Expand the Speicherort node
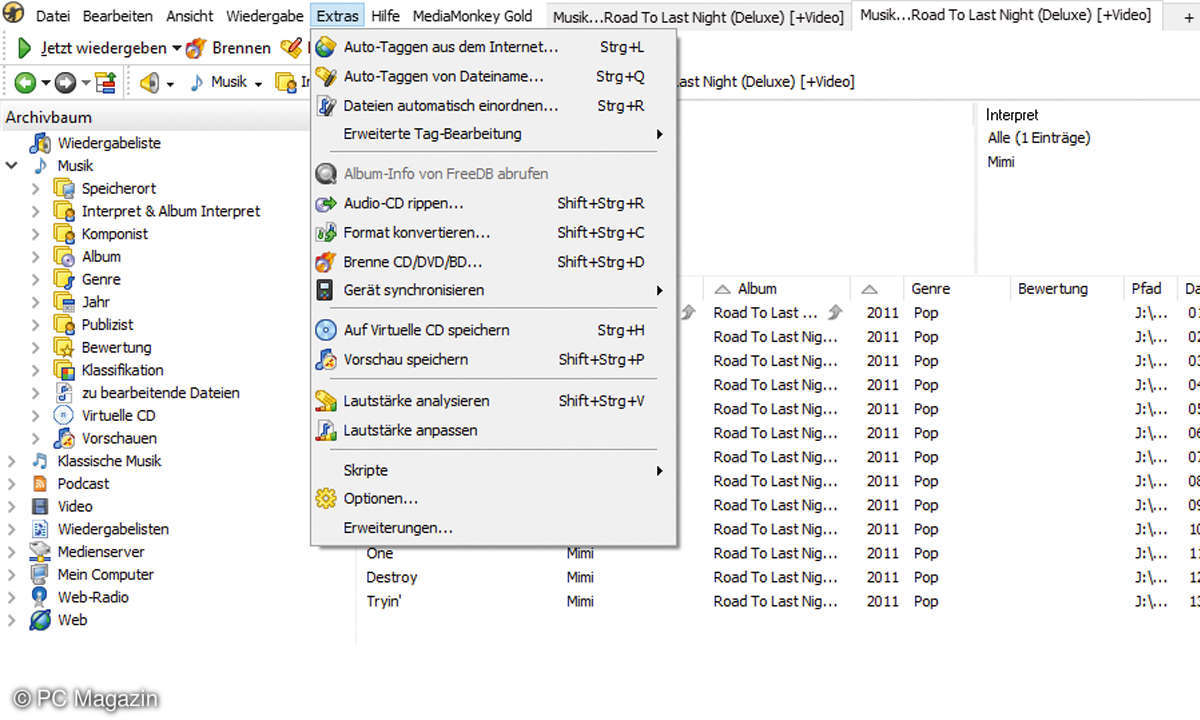 pyautogui.click(x=36, y=188)
